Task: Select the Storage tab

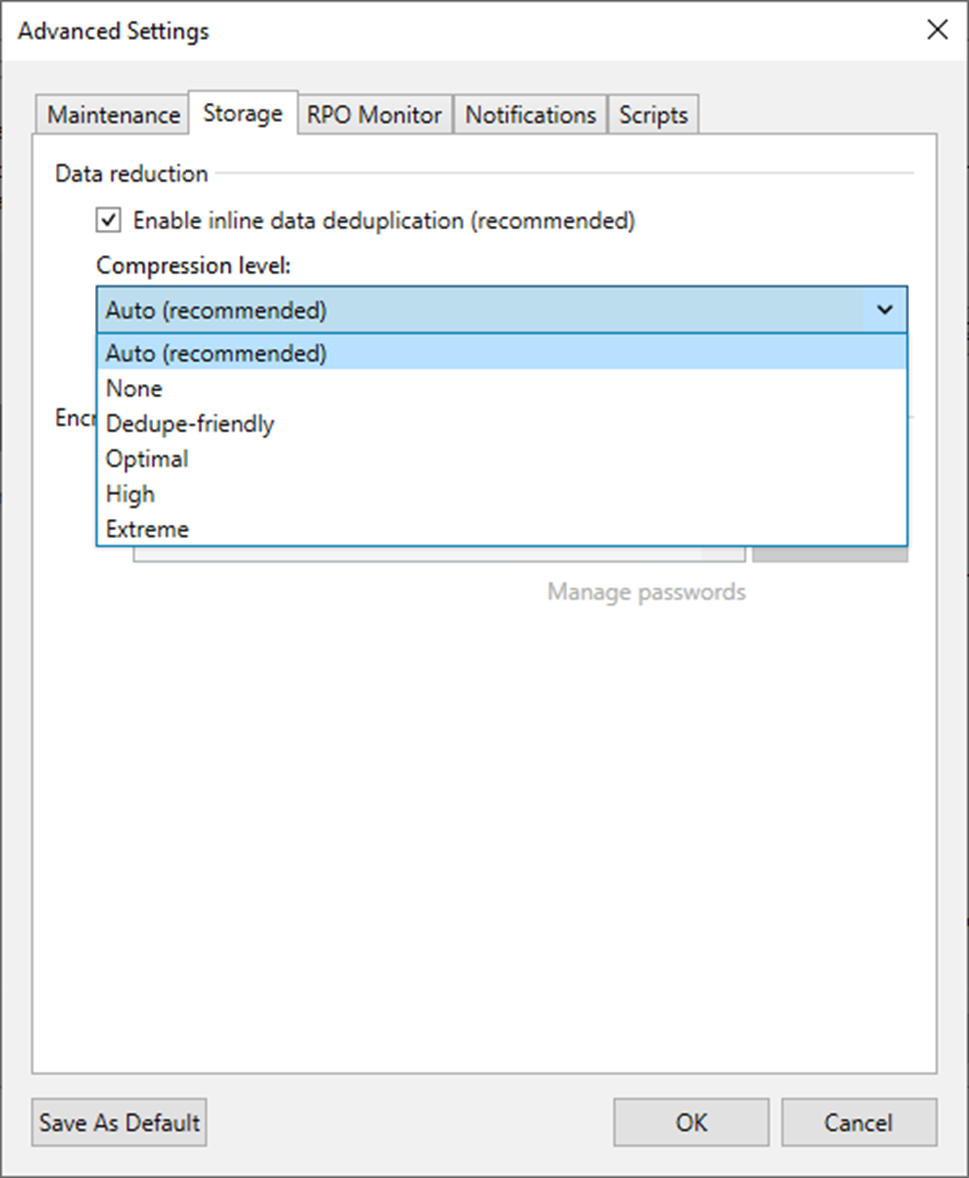Action: click(242, 114)
